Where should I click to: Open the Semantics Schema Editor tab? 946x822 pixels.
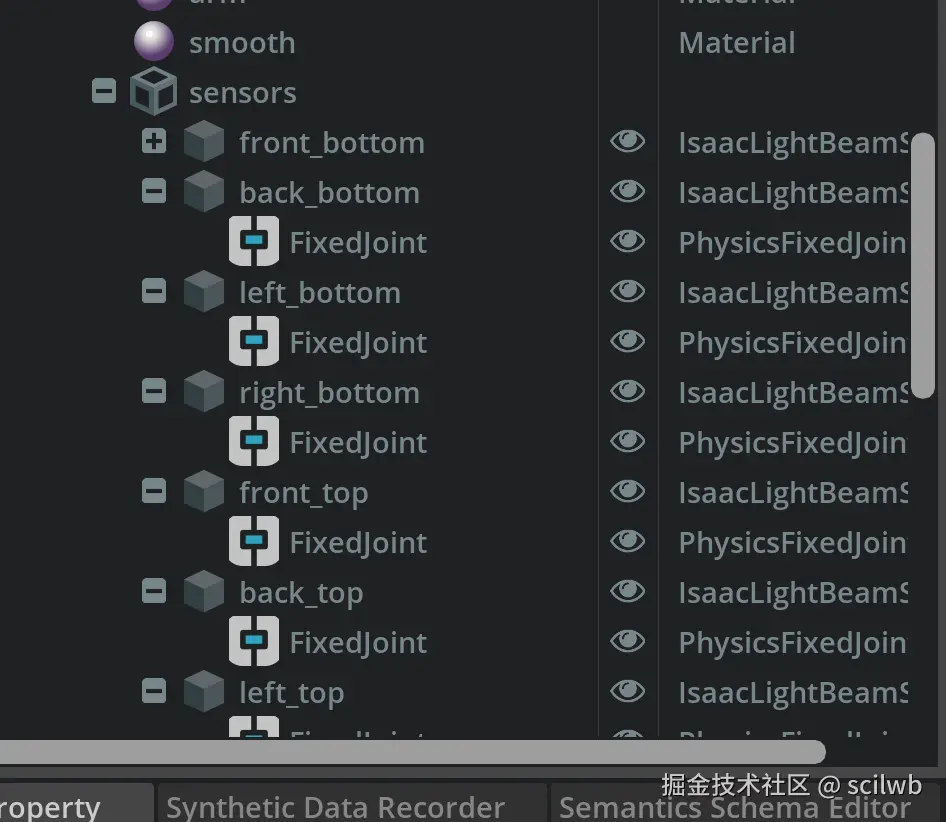[x=735, y=806]
